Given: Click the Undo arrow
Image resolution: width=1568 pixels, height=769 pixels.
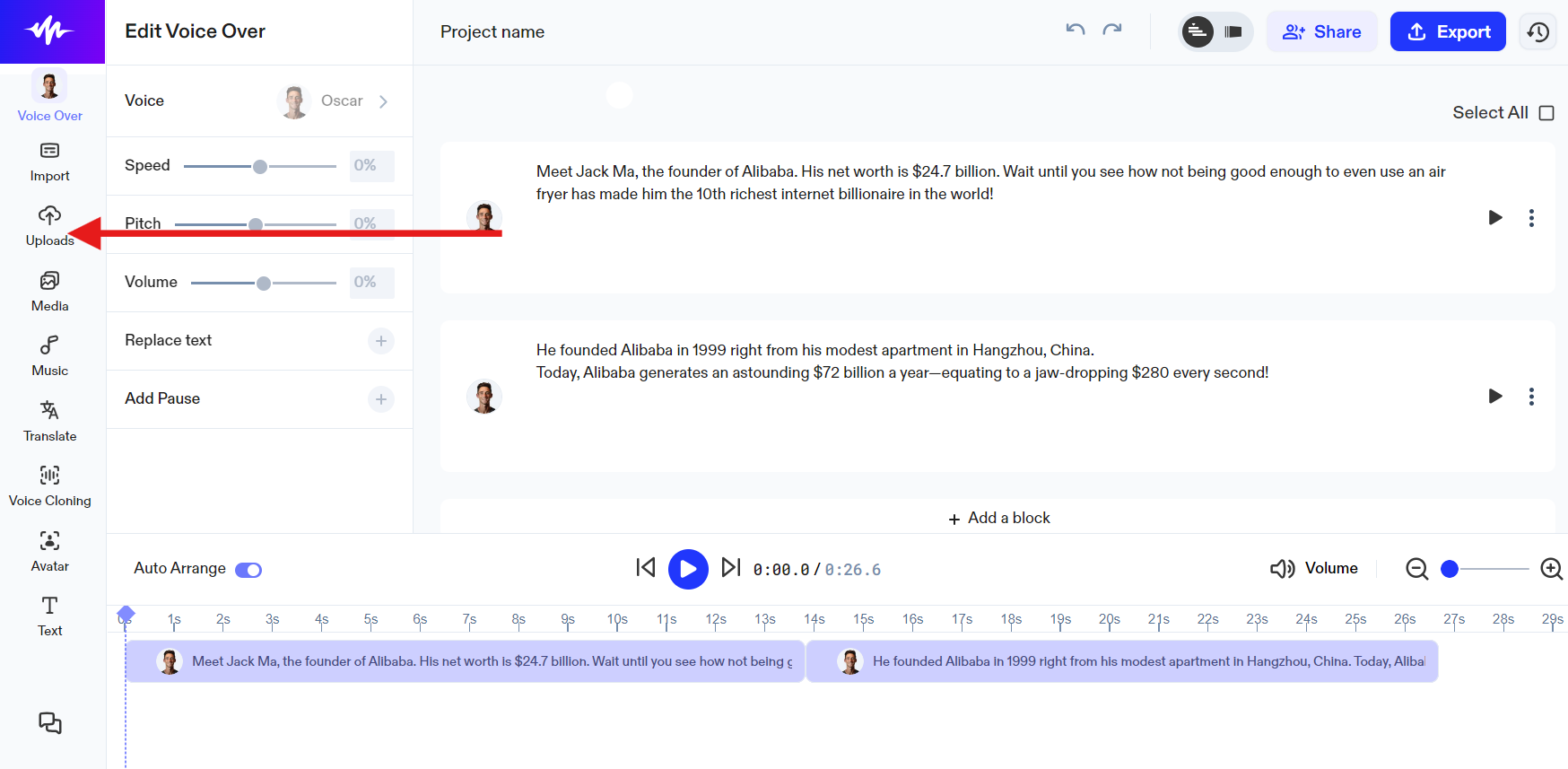Looking at the screenshot, I should pyautogui.click(x=1076, y=31).
